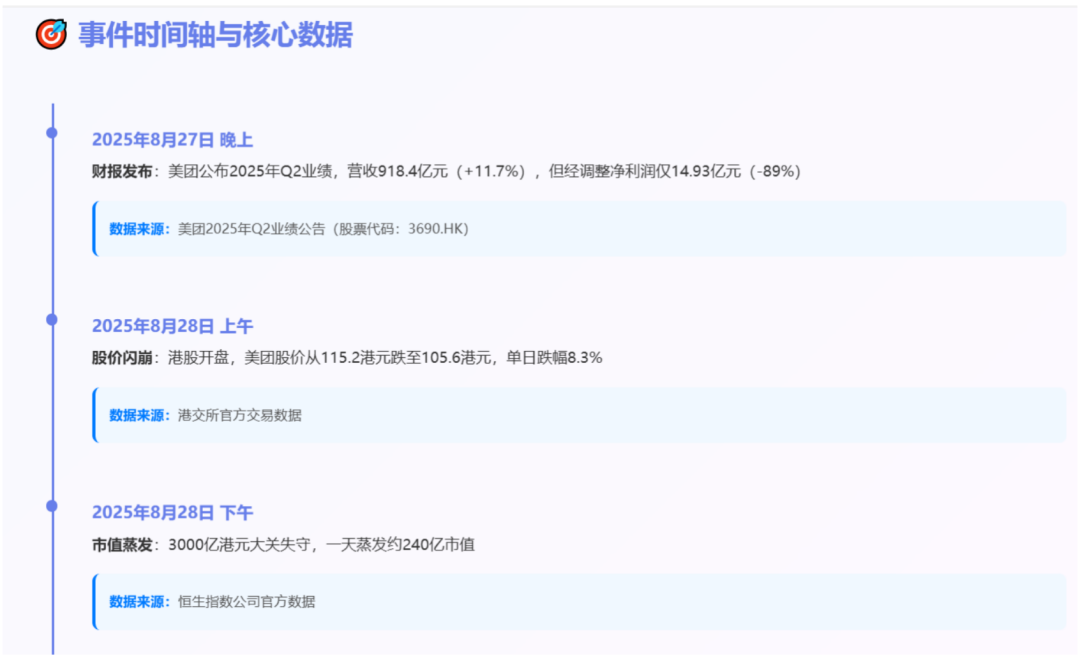Click the source box 美团2025年Q2业绩公告

[579, 229]
